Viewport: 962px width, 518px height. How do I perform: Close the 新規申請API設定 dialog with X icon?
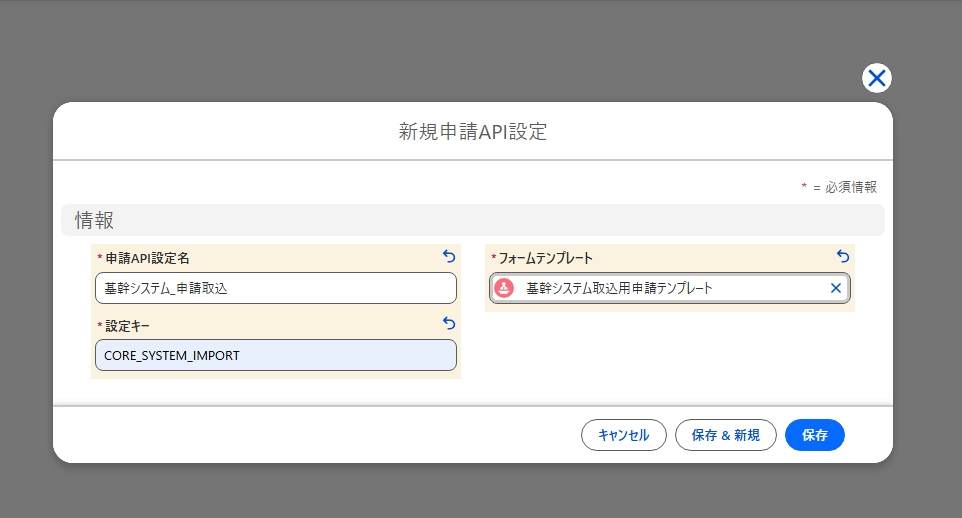pos(877,78)
